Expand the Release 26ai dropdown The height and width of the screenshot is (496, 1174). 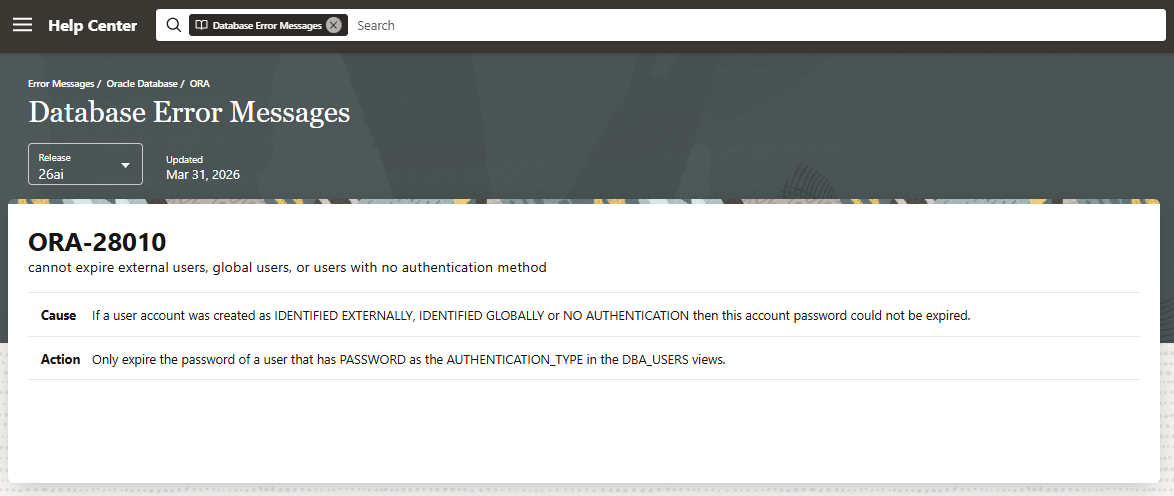coord(85,164)
